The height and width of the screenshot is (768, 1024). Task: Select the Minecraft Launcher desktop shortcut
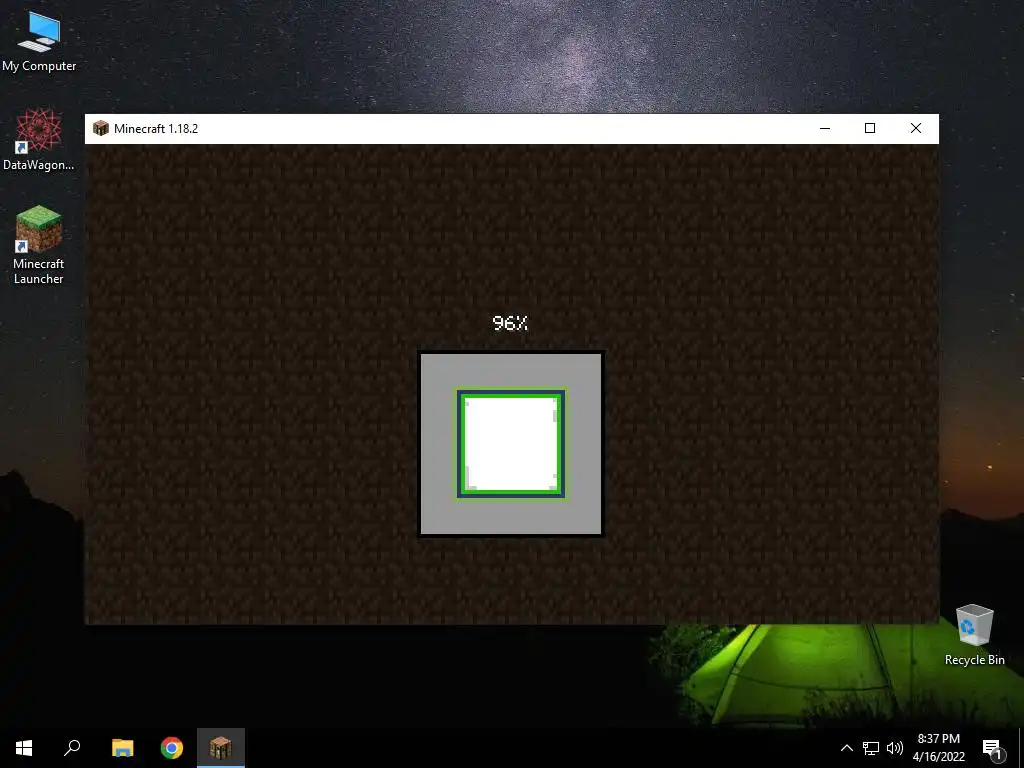click(39, 246)
